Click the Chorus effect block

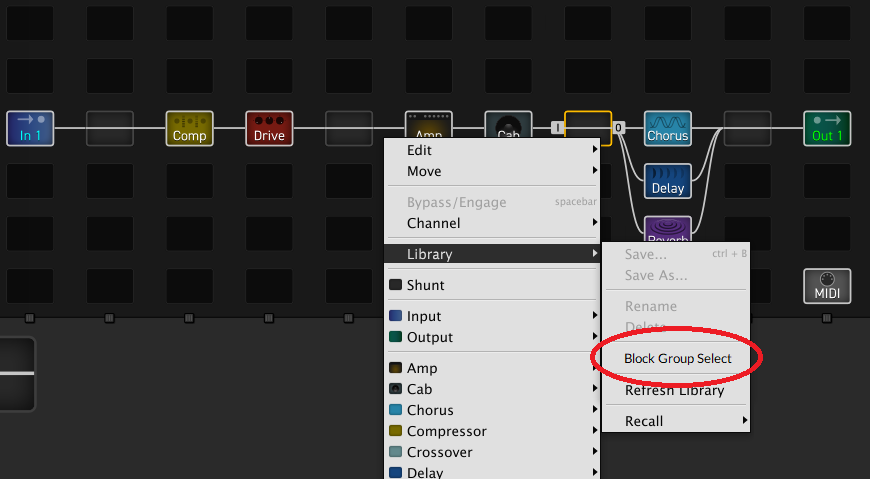[667, 129]
